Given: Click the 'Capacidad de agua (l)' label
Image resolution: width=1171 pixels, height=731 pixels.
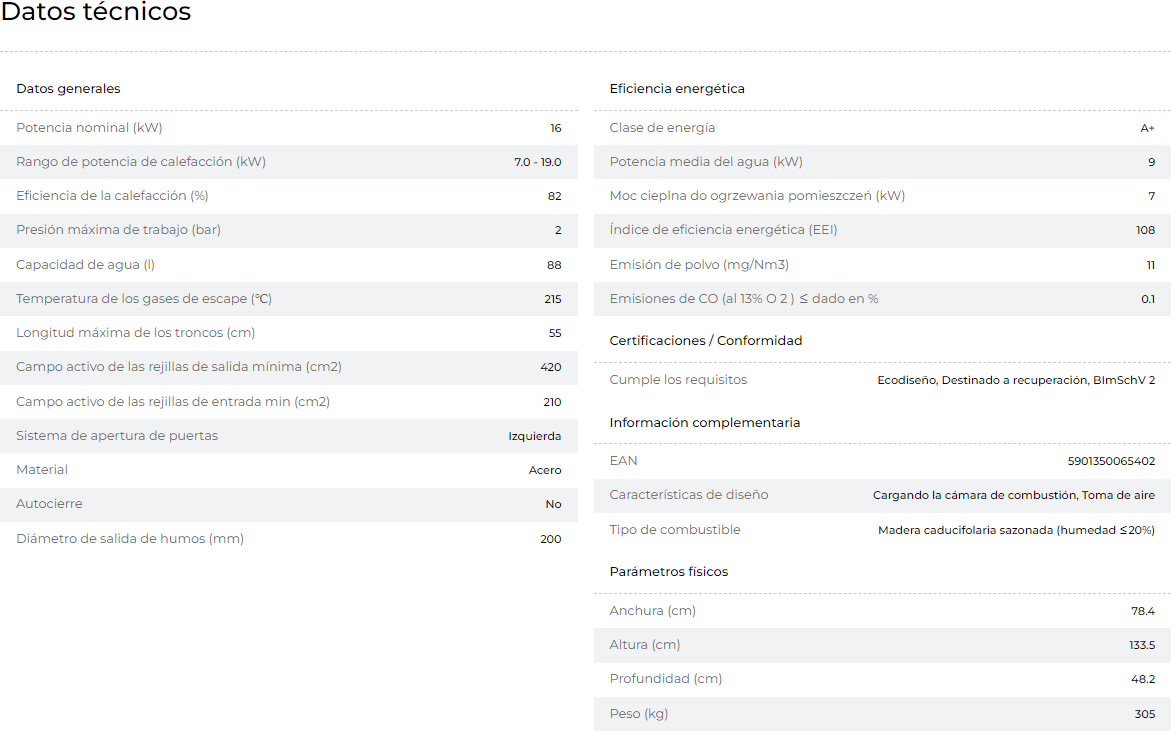Looking at the screenshot, I should (x=85, y=265).
